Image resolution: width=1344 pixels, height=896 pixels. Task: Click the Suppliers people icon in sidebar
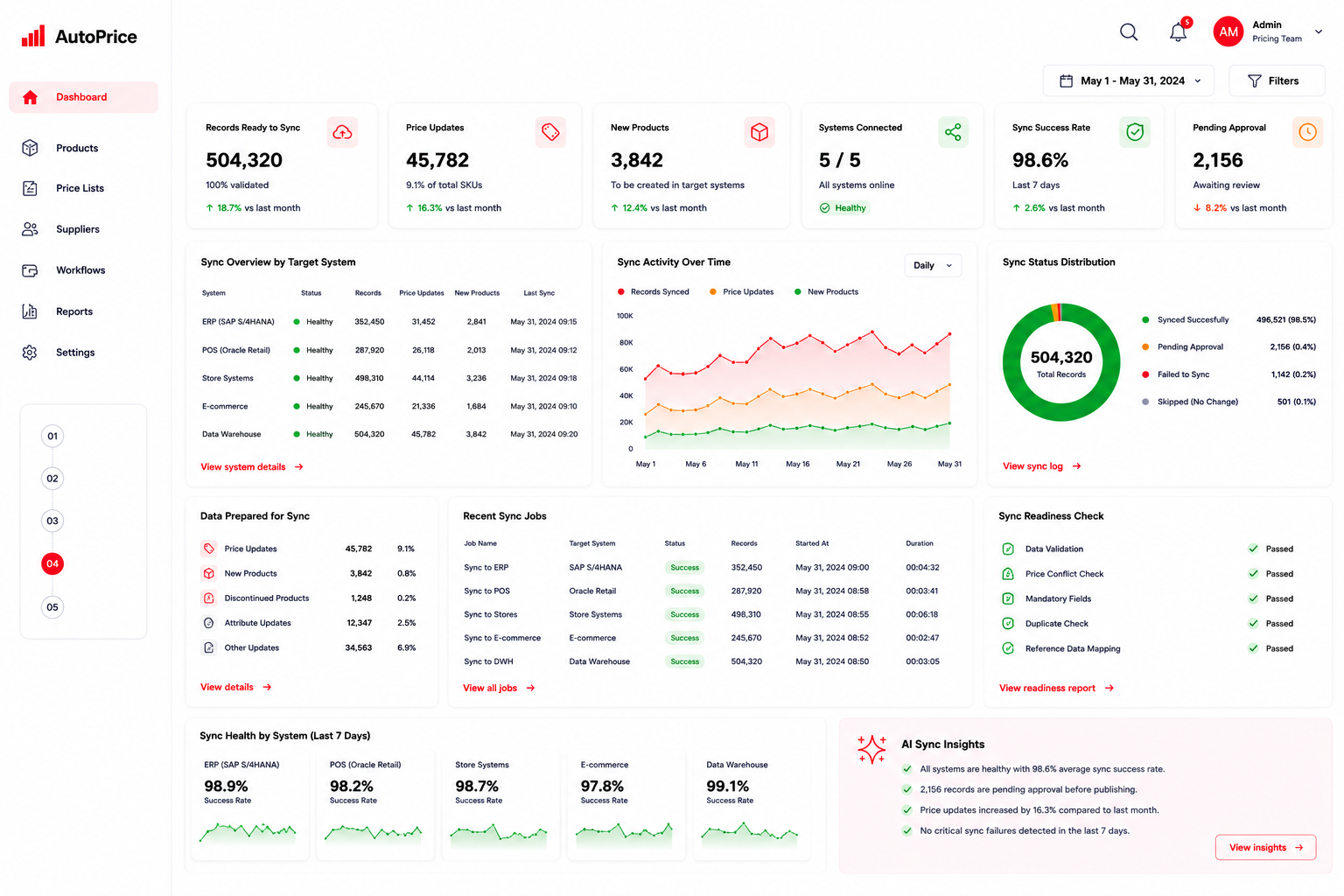(30, 229)
